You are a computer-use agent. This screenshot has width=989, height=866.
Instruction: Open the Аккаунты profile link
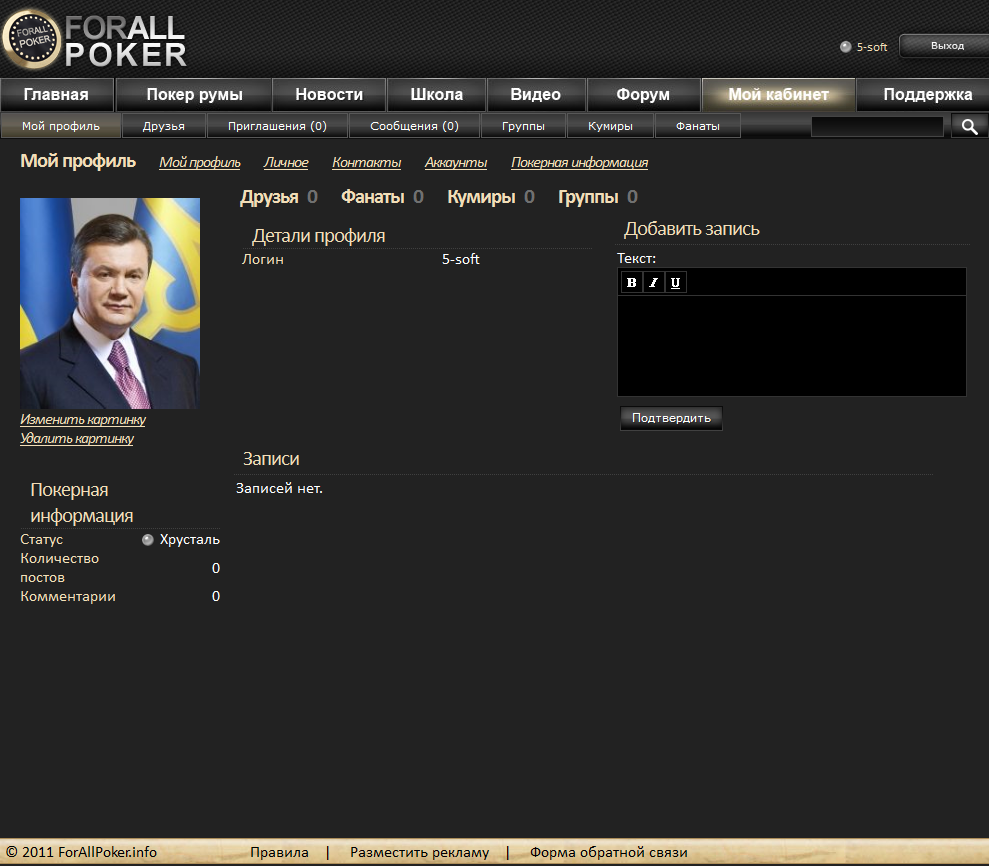[x=455, y=163]
